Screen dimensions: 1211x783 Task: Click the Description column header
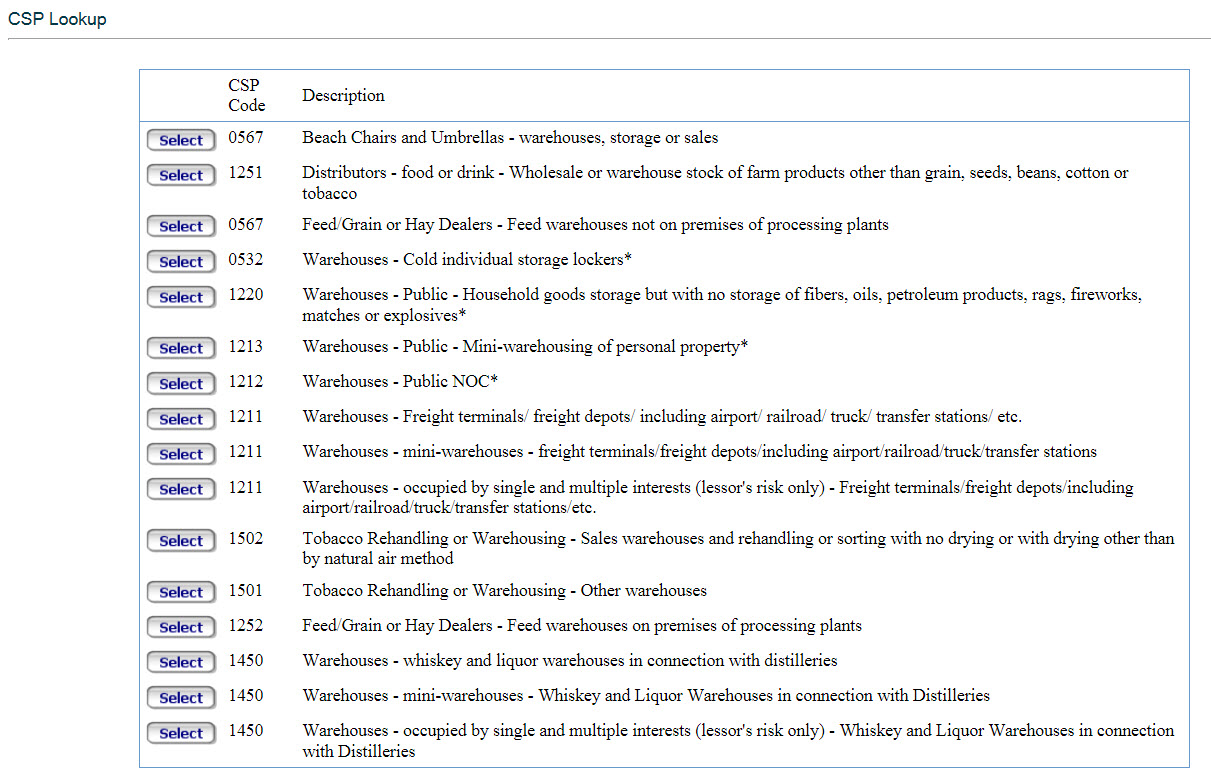click(343, 96)
